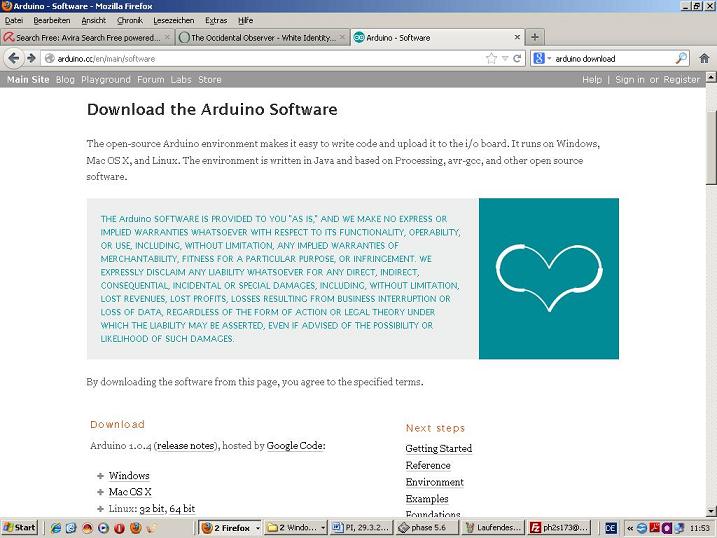The image size is (717, 538).
Task: Click the Register link
Action: click(681, 80)
